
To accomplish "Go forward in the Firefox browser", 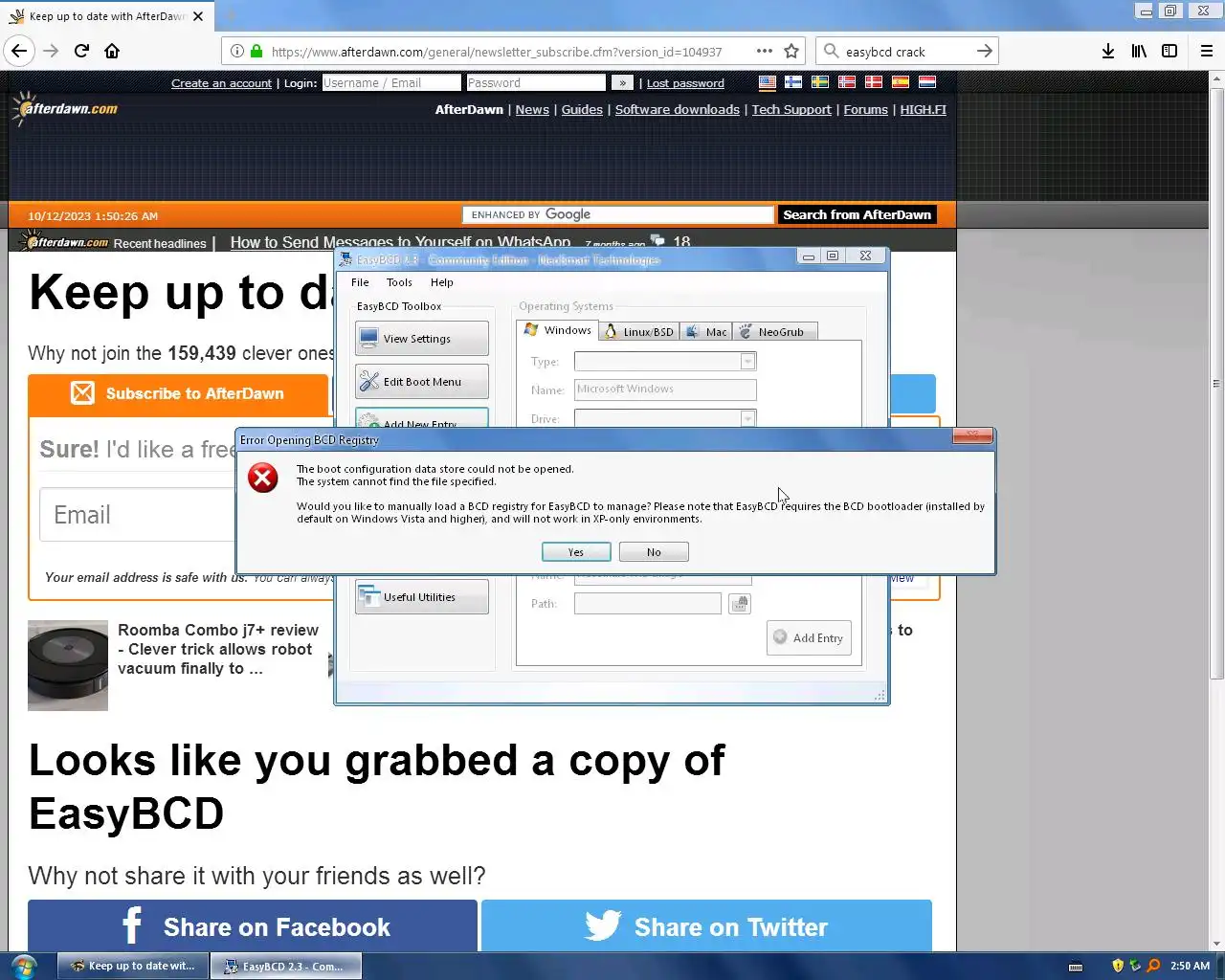I will [x=51, y=51].
